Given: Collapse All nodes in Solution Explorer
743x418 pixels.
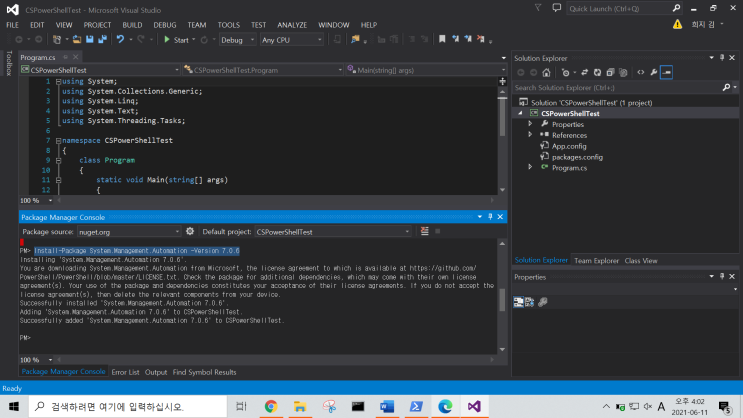Looking at the screenshot, I should 610,73.
